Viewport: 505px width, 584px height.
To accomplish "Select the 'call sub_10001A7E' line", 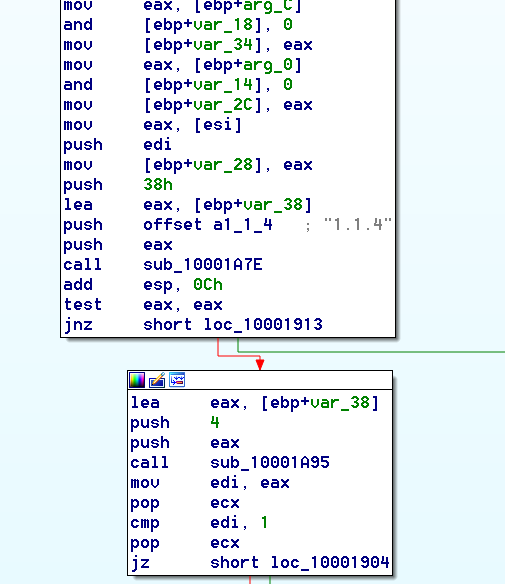I will tap(163, 265).
